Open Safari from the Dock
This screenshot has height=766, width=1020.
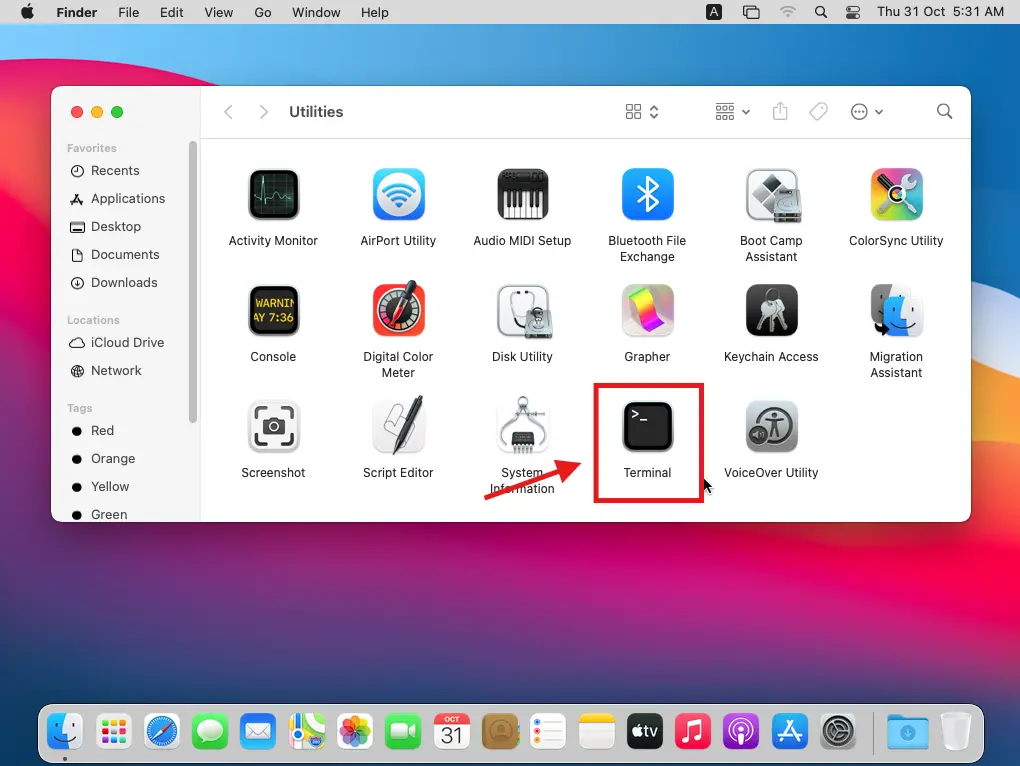click(161, 732)
